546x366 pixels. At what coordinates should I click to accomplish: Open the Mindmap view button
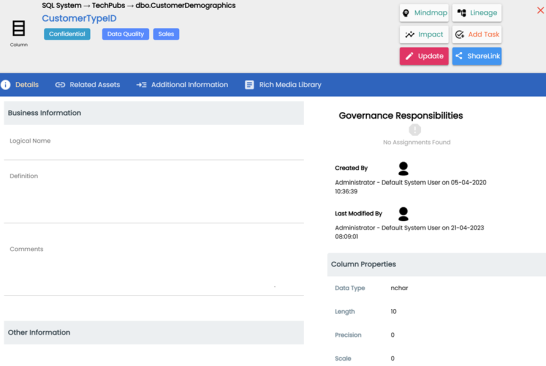[424, 13]
